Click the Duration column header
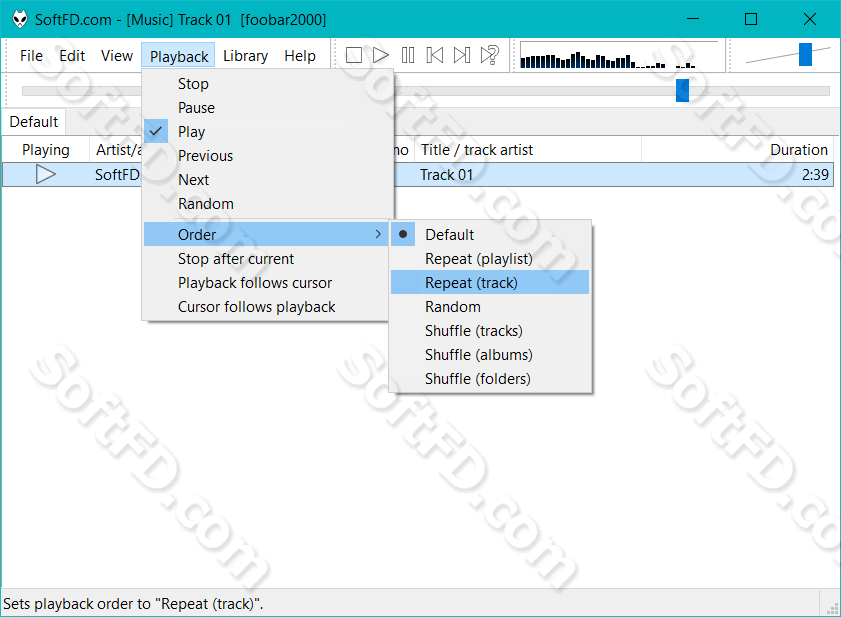 click(x=737, y=150)
